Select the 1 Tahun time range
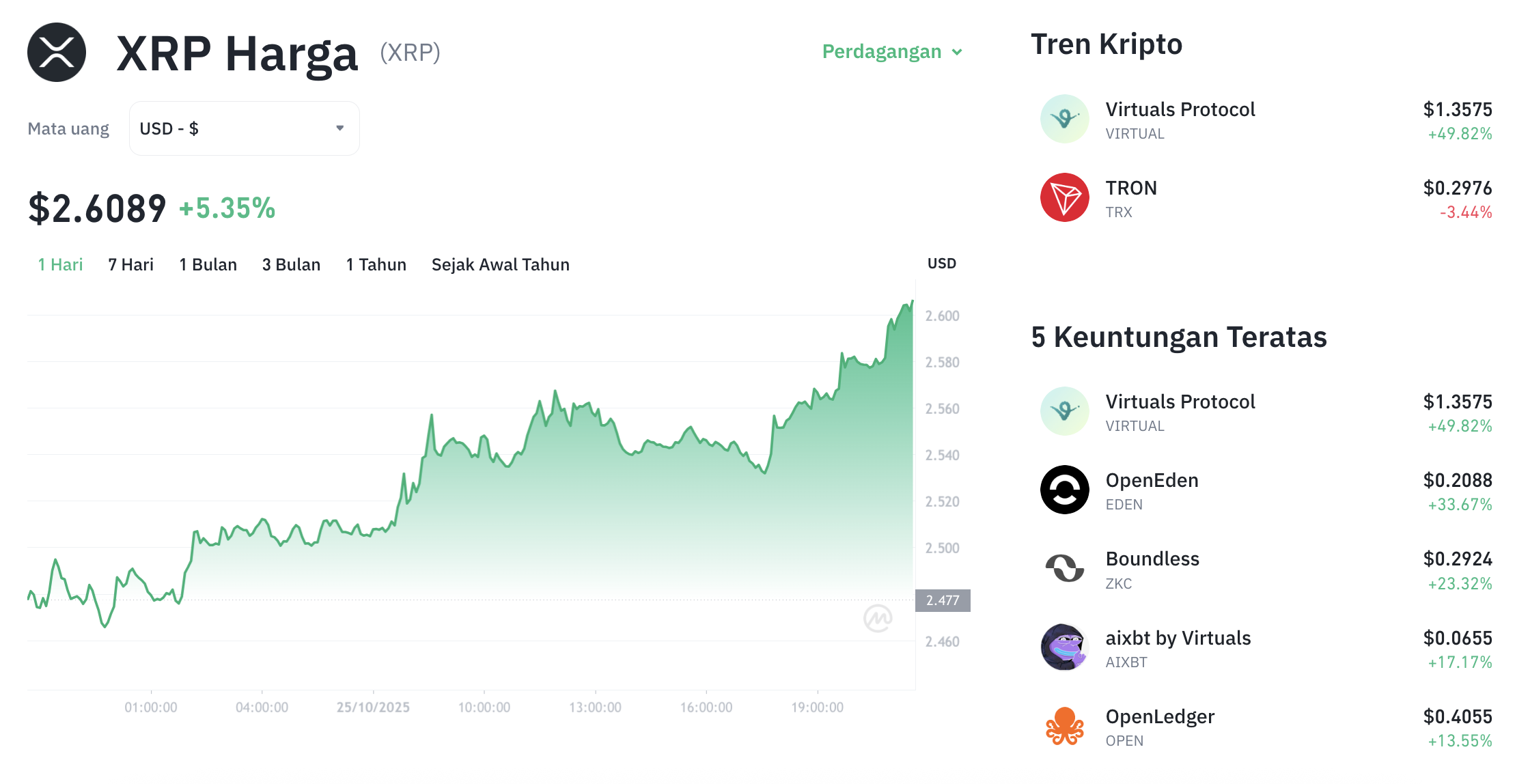 376,264
